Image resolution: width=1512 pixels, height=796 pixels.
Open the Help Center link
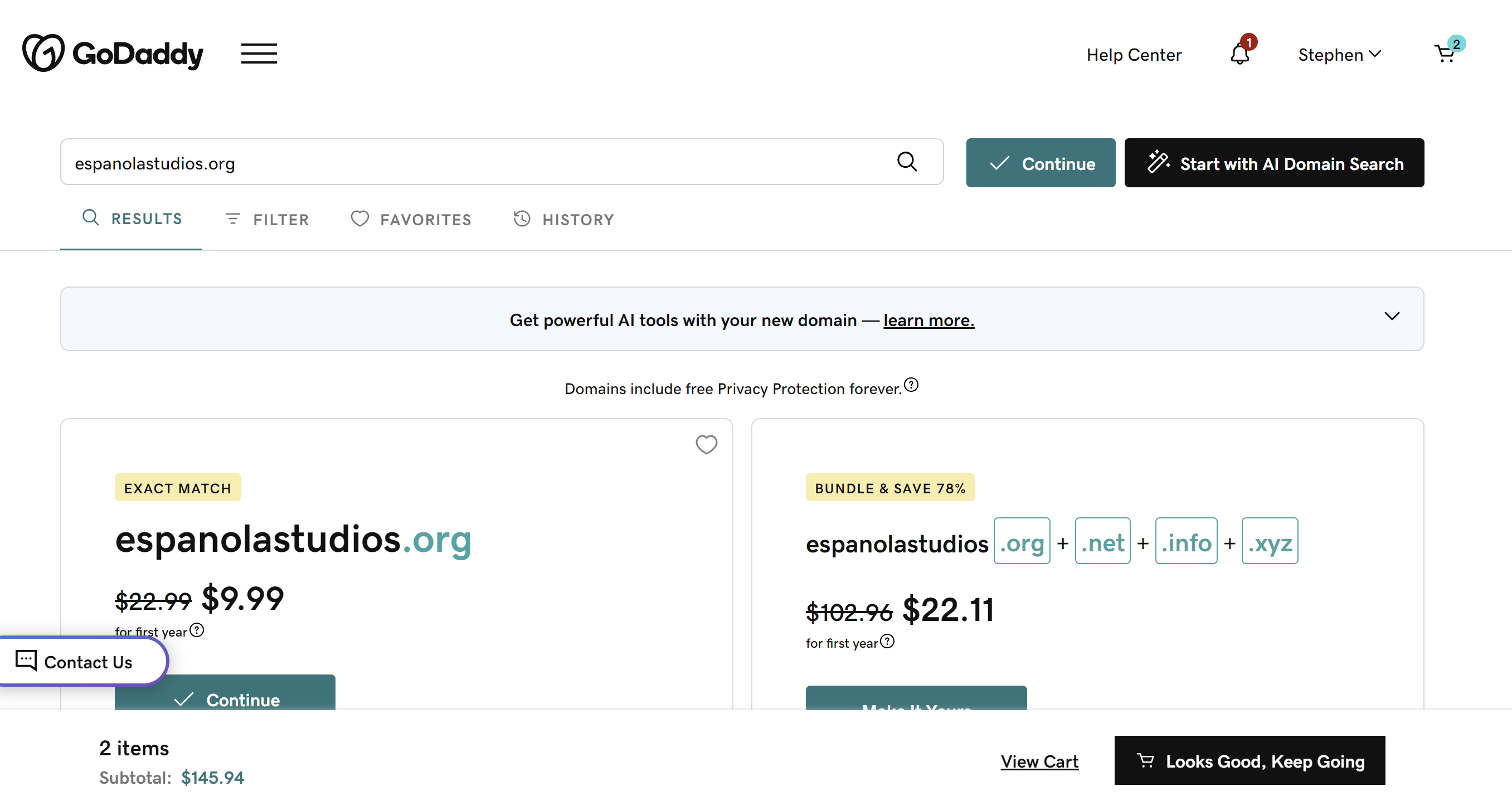[1134, 55]
